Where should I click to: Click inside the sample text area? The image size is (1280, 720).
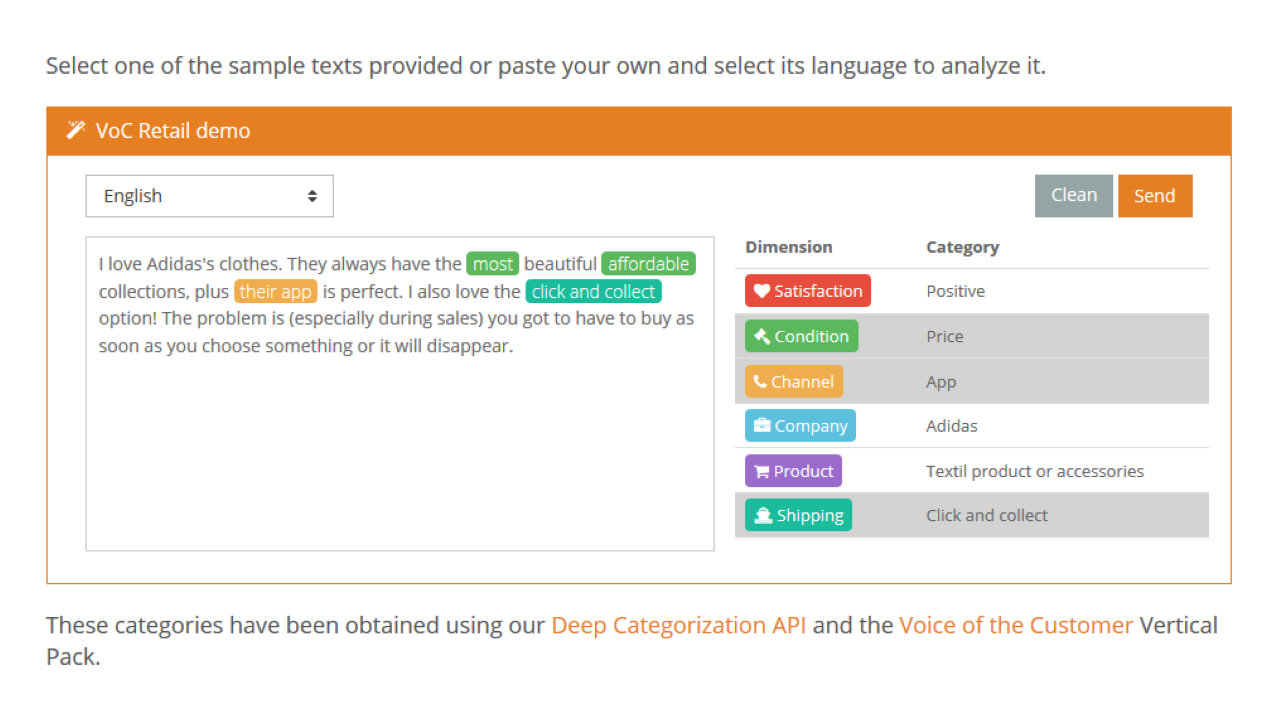pyautogui.click(x=400, y=450)
